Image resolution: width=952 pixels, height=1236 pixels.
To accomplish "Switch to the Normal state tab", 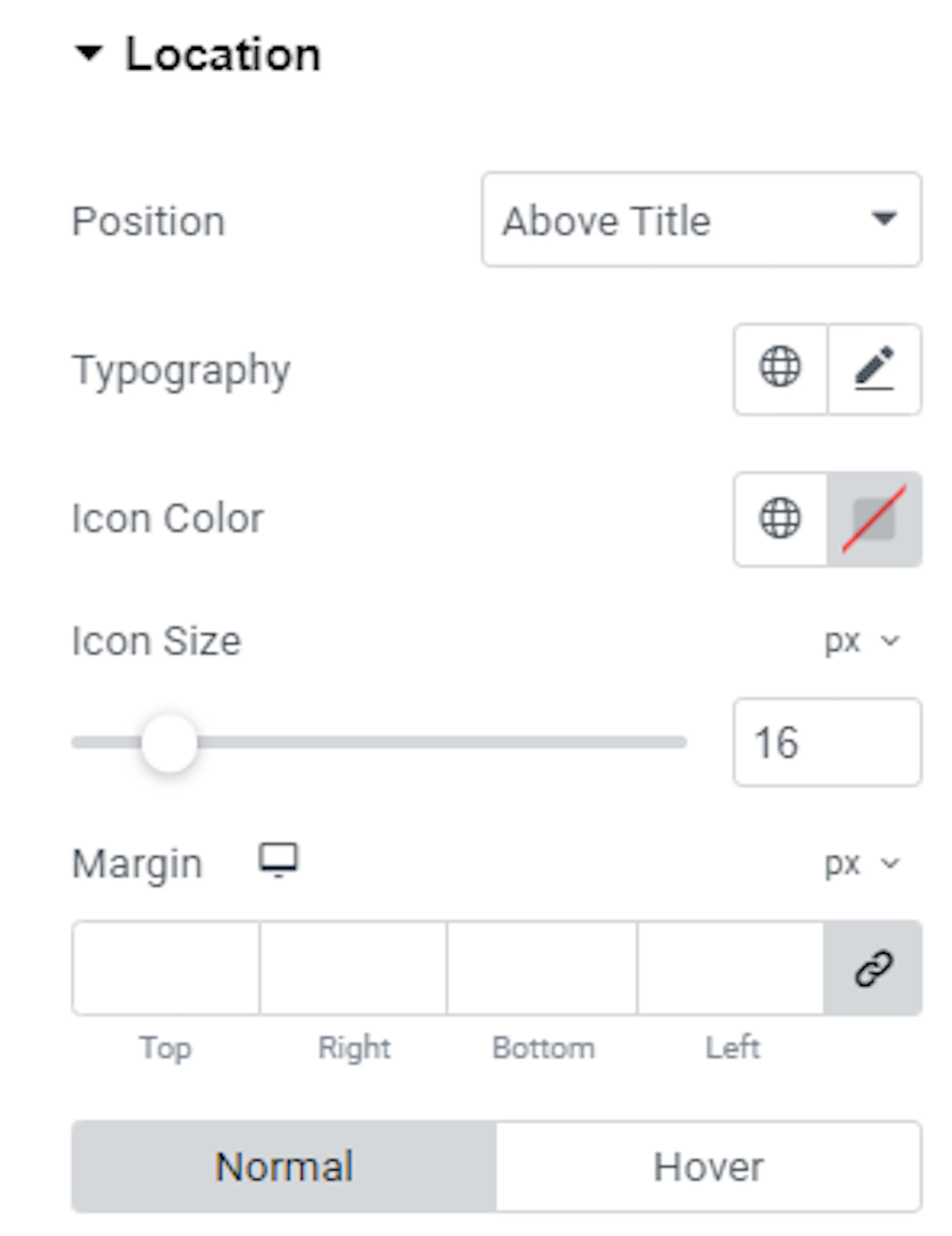I will 284,1166.
